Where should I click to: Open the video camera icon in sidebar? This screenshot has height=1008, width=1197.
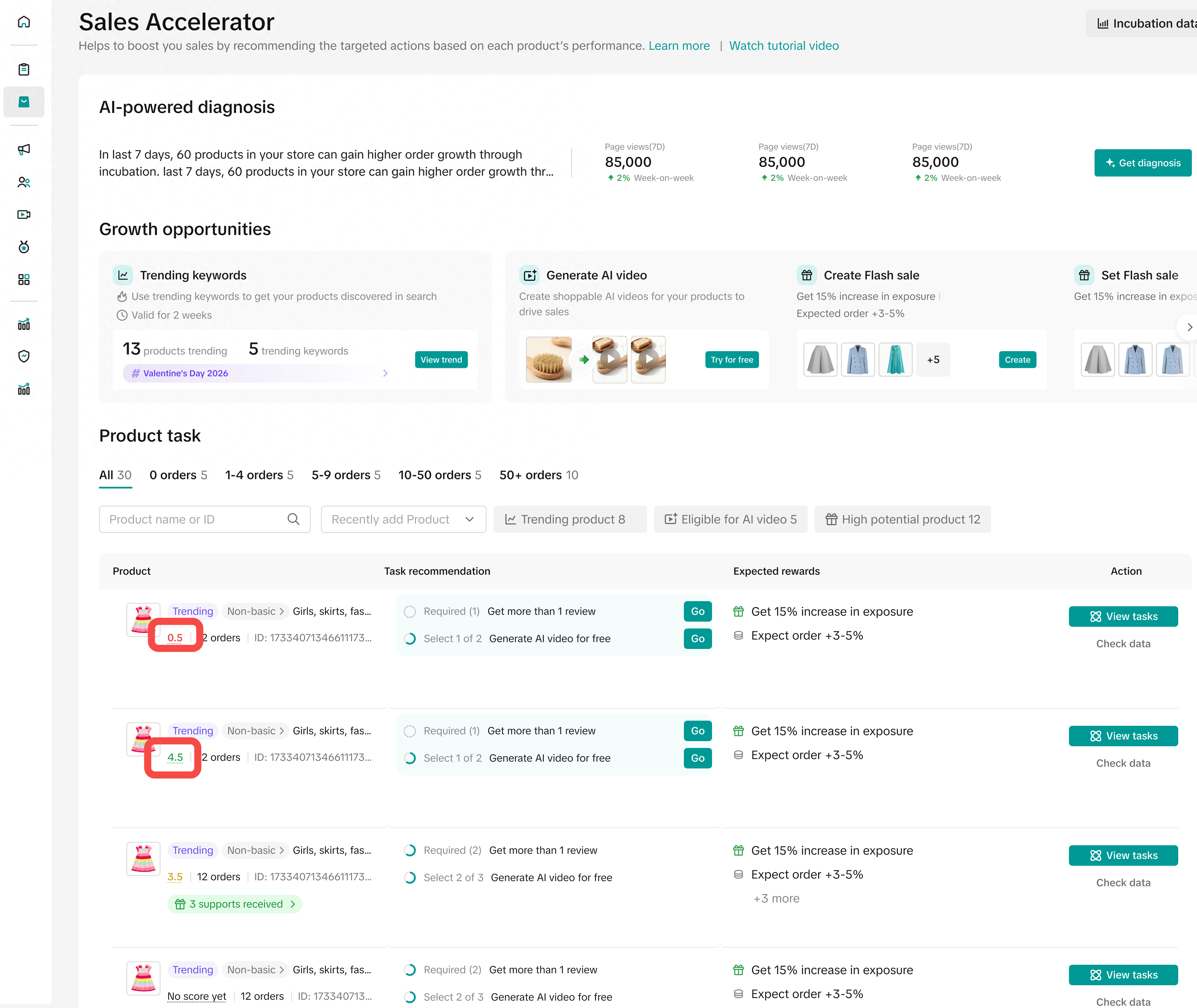tap(24, 214)
